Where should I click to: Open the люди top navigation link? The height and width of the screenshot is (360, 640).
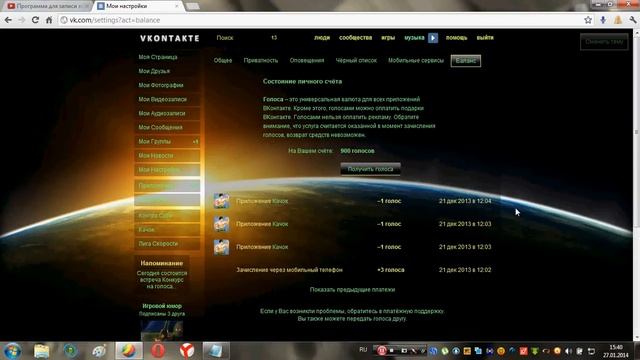click(322, 38)
